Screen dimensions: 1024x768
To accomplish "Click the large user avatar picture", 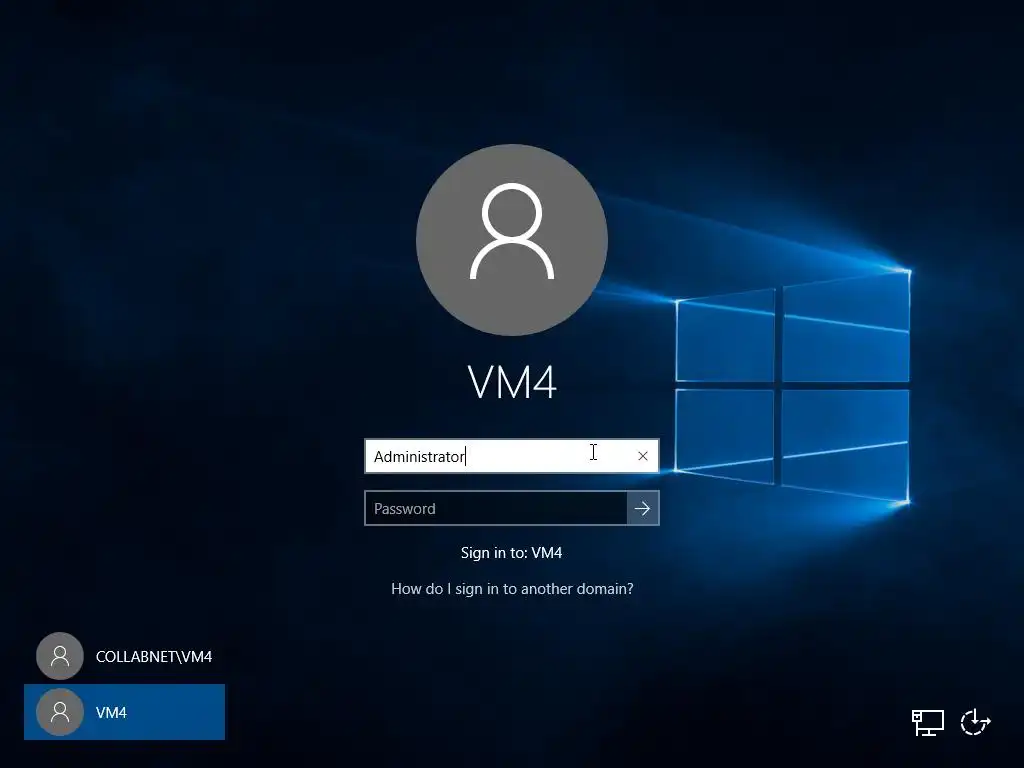I will click(512, 240).
